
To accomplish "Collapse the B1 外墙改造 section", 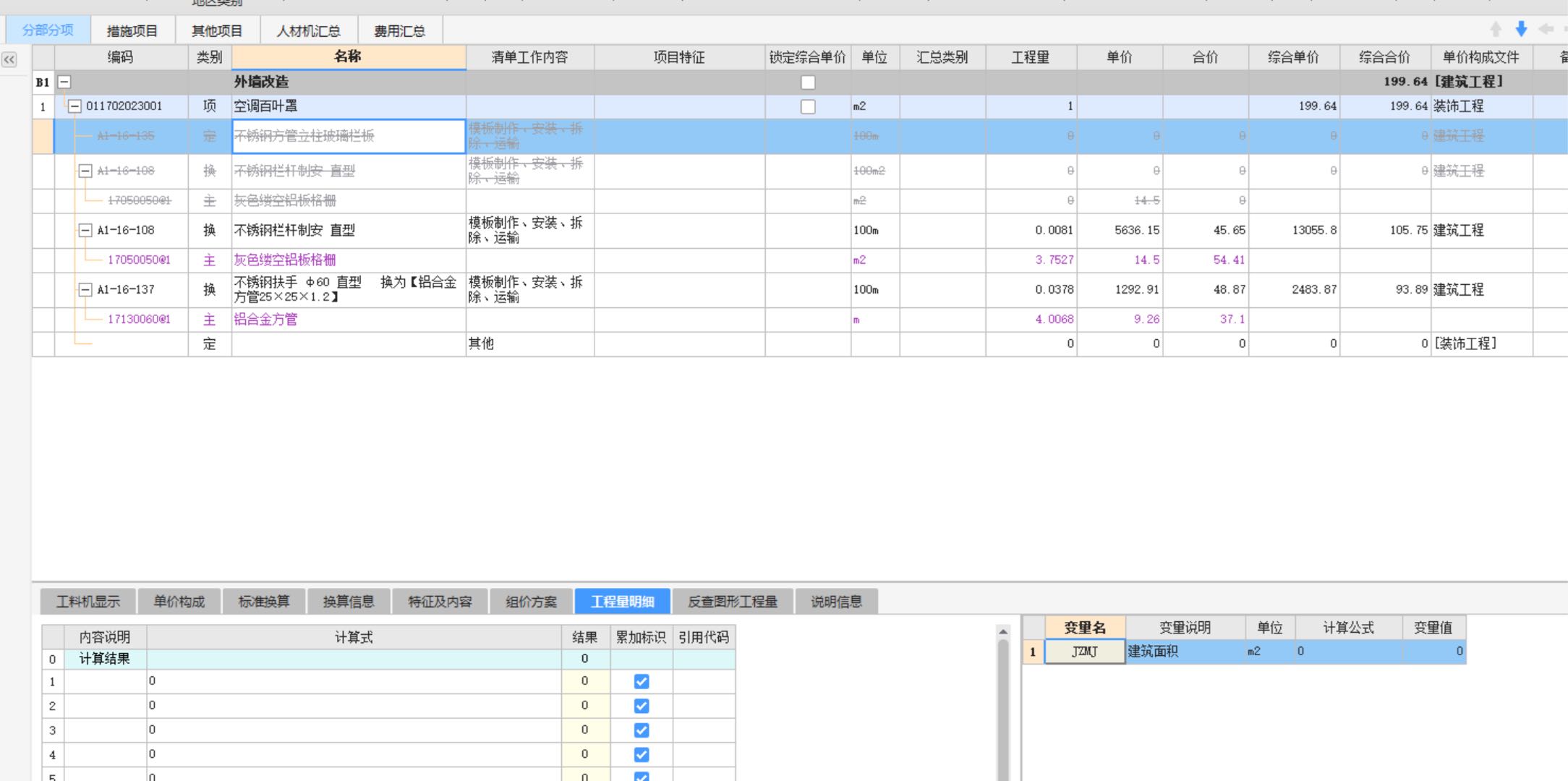I will [x=64, y=82].
